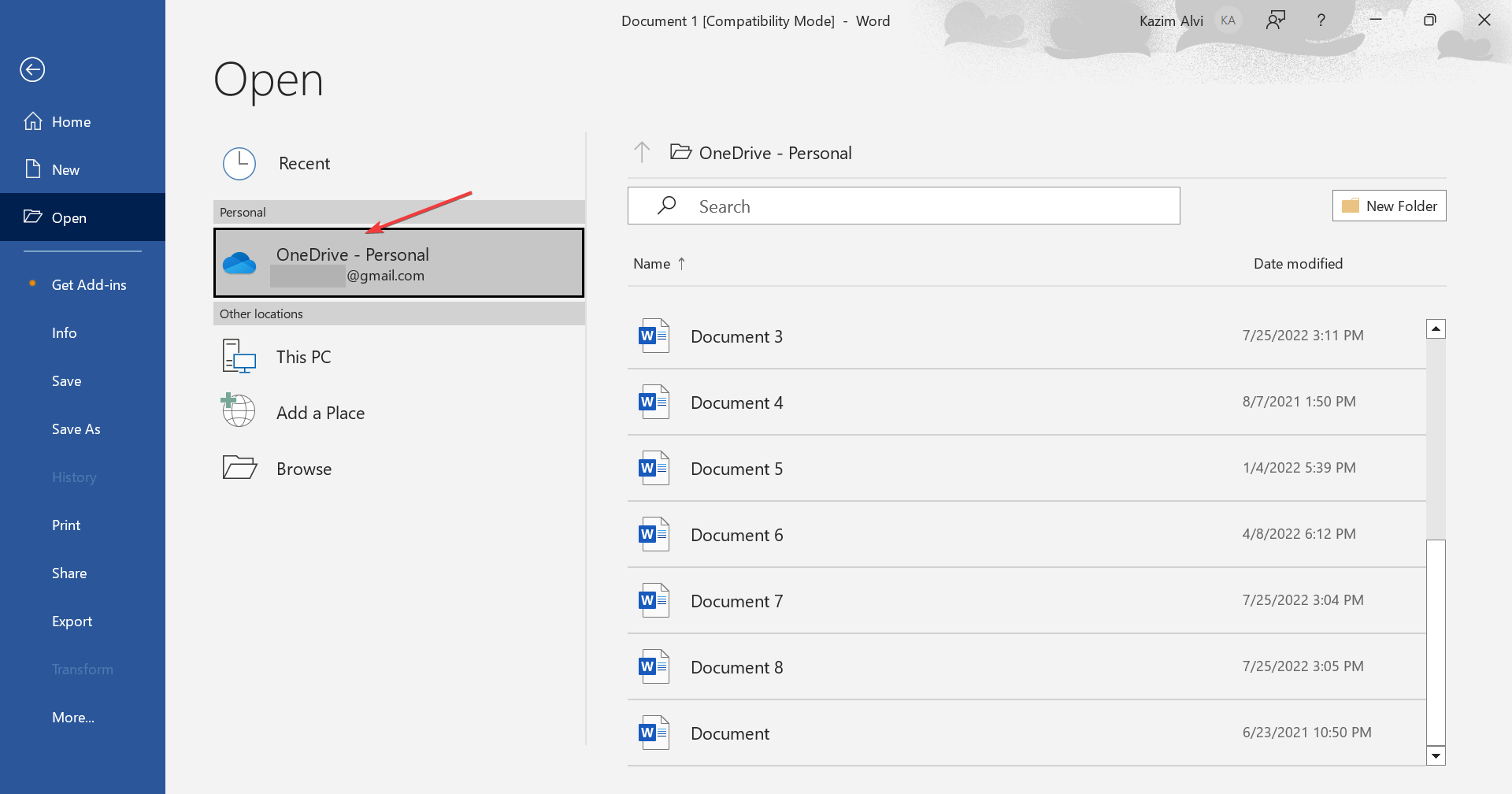Open the Print page
This screenshot has width=1512, height=794.
coord(83,525)
